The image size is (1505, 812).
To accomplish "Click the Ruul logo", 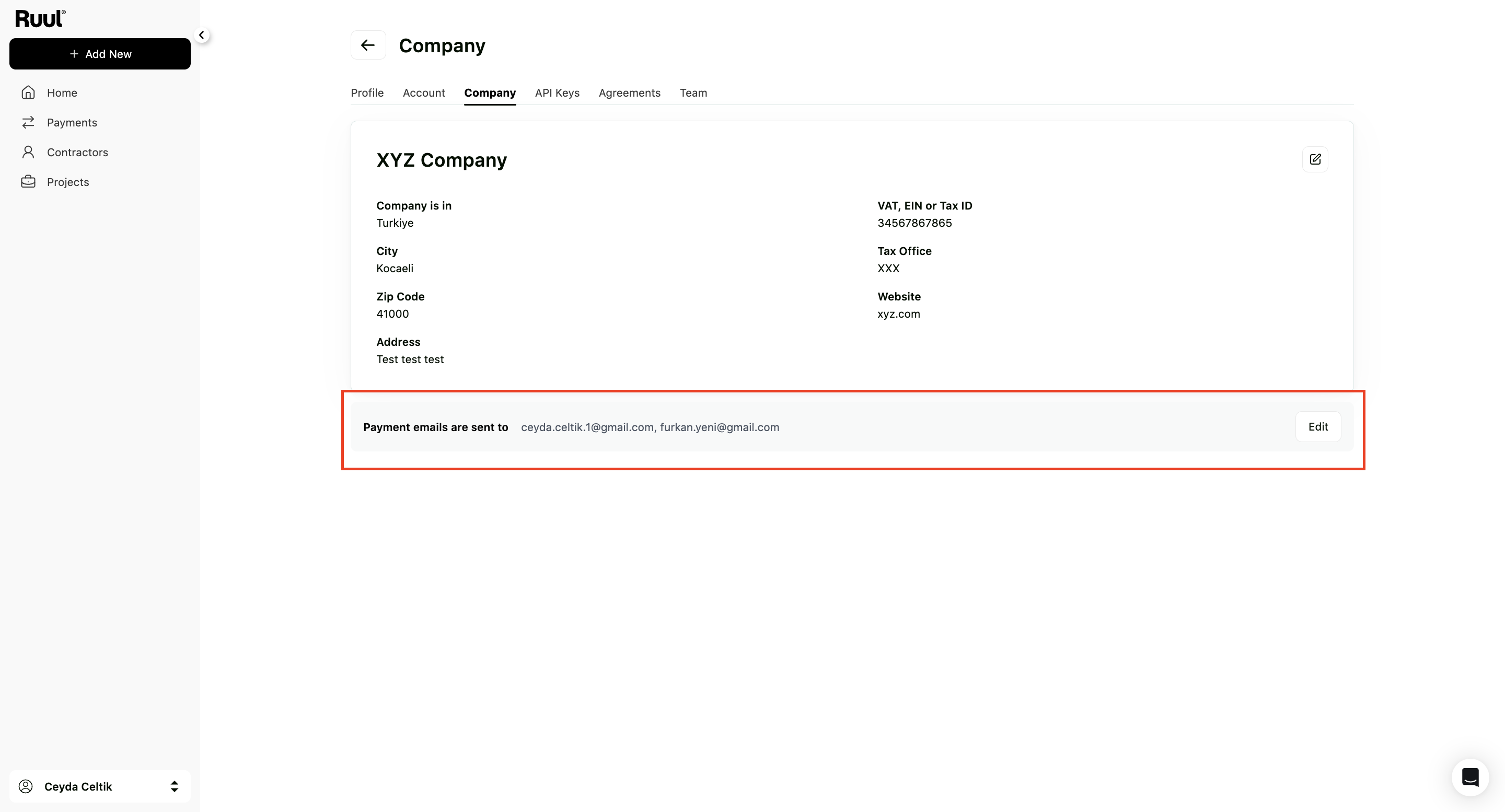I will pyautogui.click(x=40, y=19).
